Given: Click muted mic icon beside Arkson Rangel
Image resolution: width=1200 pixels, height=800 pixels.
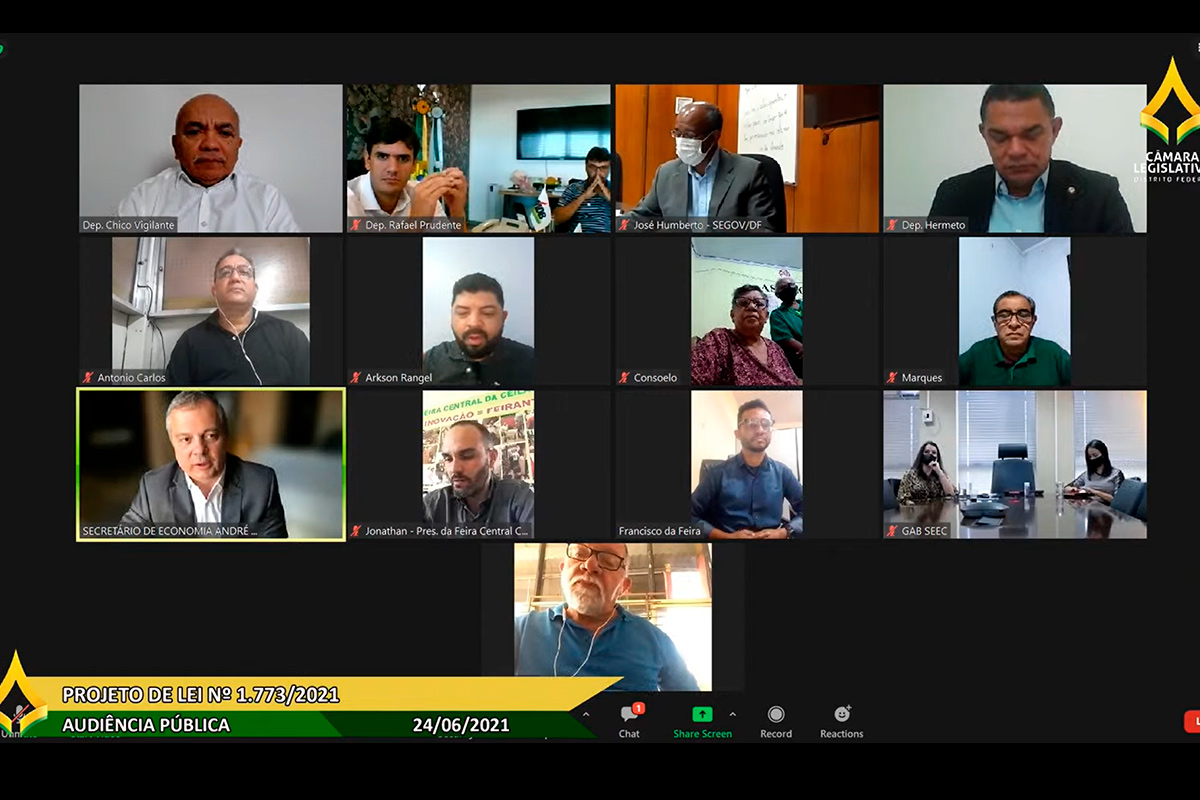Looking at the screenshot, I should (x=356, y=378).
